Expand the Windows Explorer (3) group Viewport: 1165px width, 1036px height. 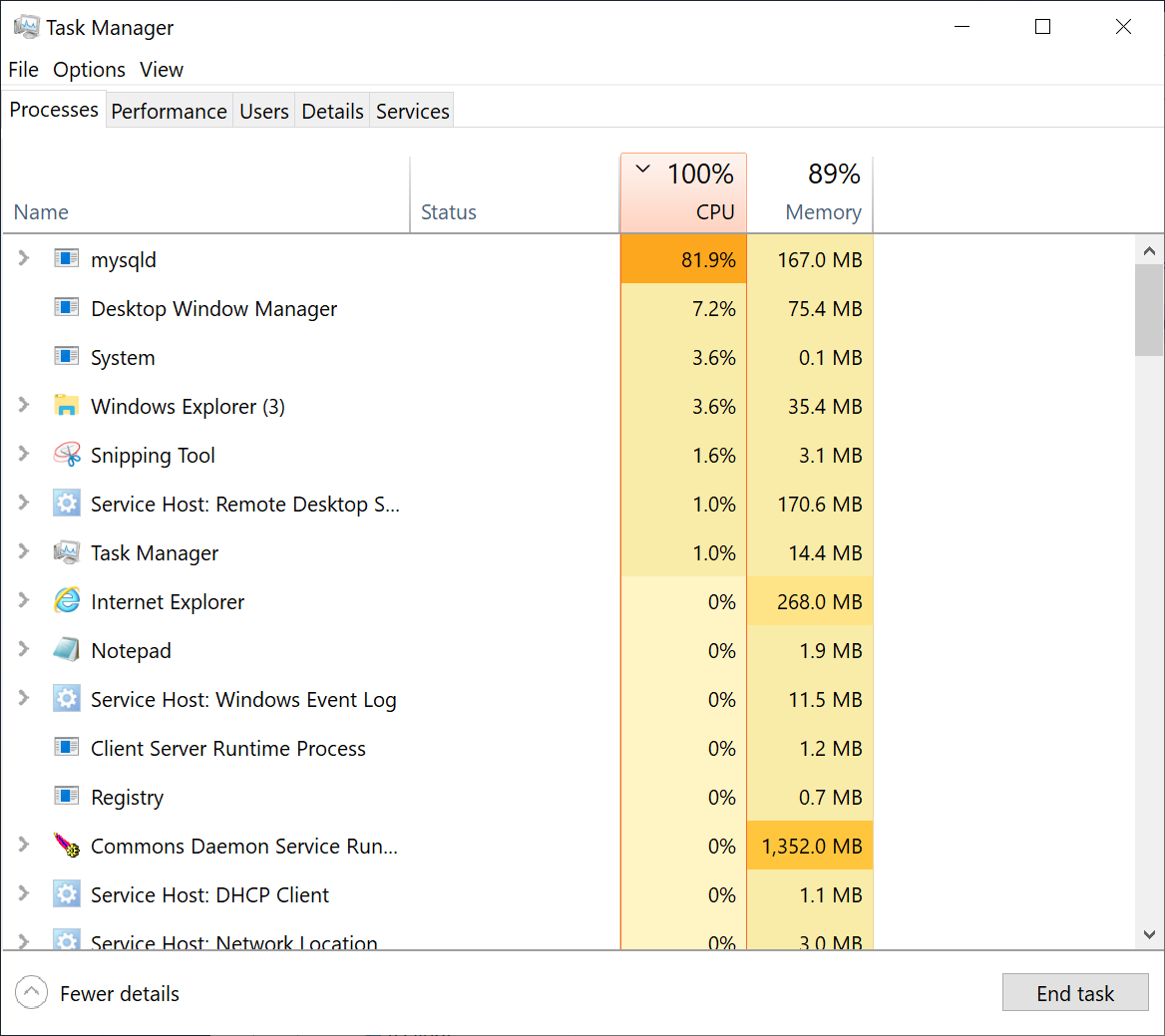tap(24, 406)
